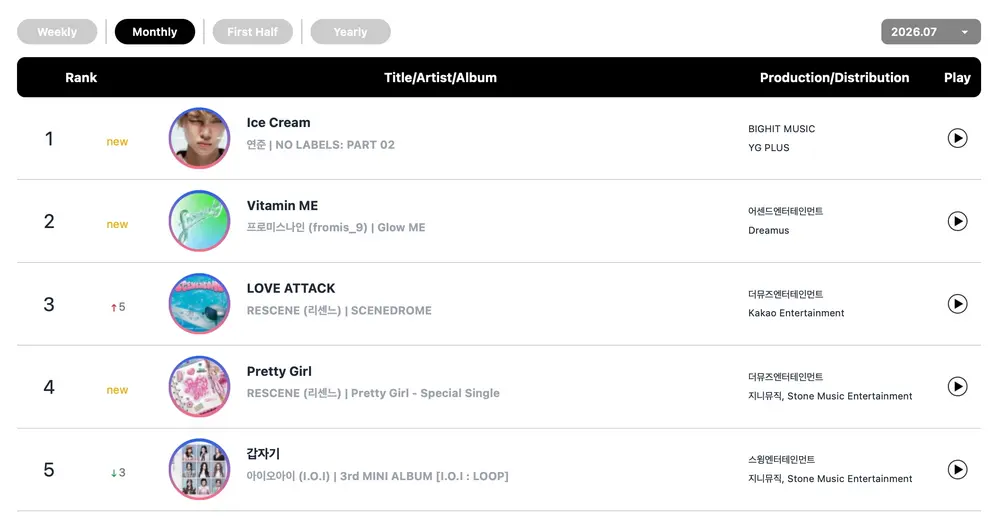Open the I.O.I LOOP album cover
Screen dimensions: 1000x517
click(x=200, y=469)
